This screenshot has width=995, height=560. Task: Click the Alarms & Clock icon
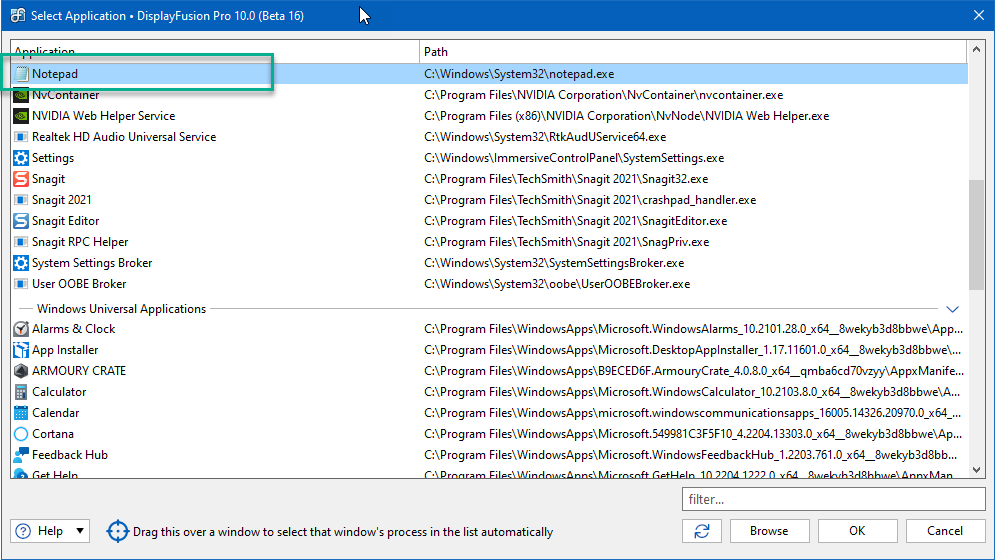[x=21, y=329]
